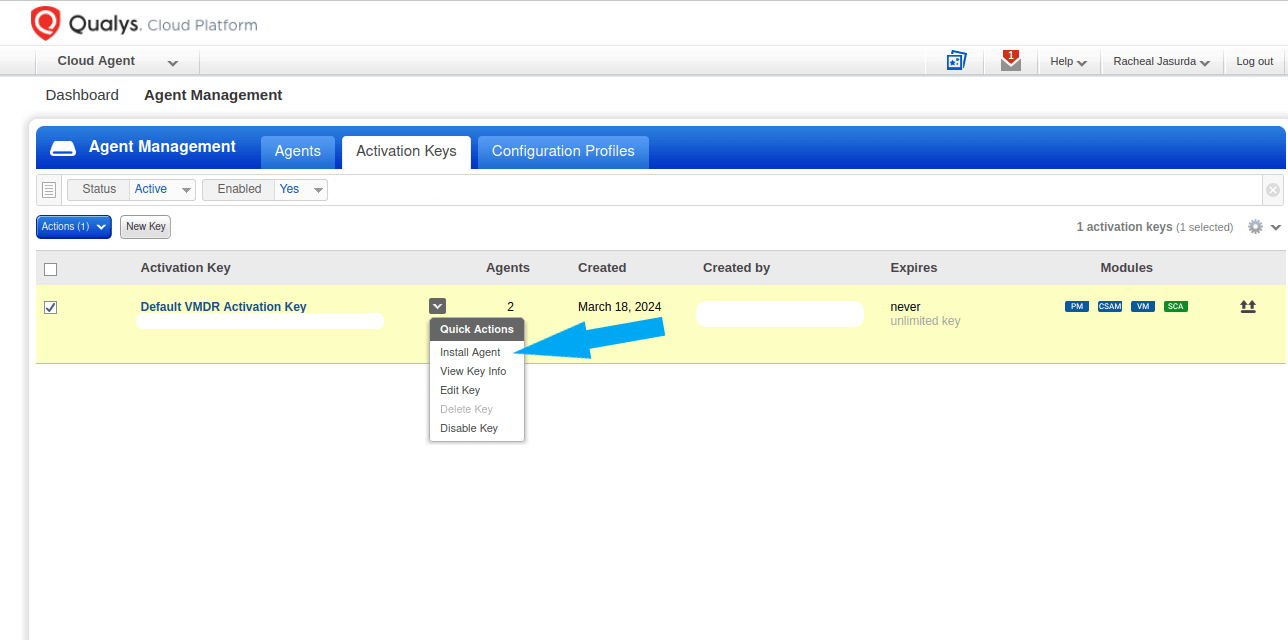Sort by the Created by column header
The height and width of the screenshot is (640, 1288).
737,268
